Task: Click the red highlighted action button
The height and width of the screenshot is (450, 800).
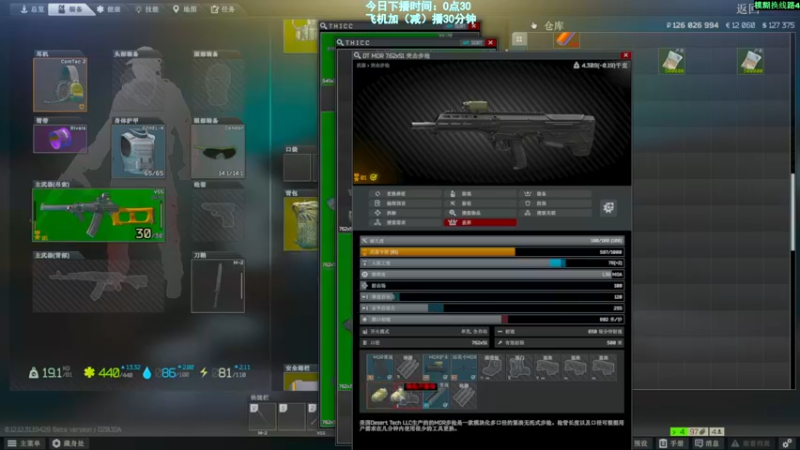Action: [480, 222]
